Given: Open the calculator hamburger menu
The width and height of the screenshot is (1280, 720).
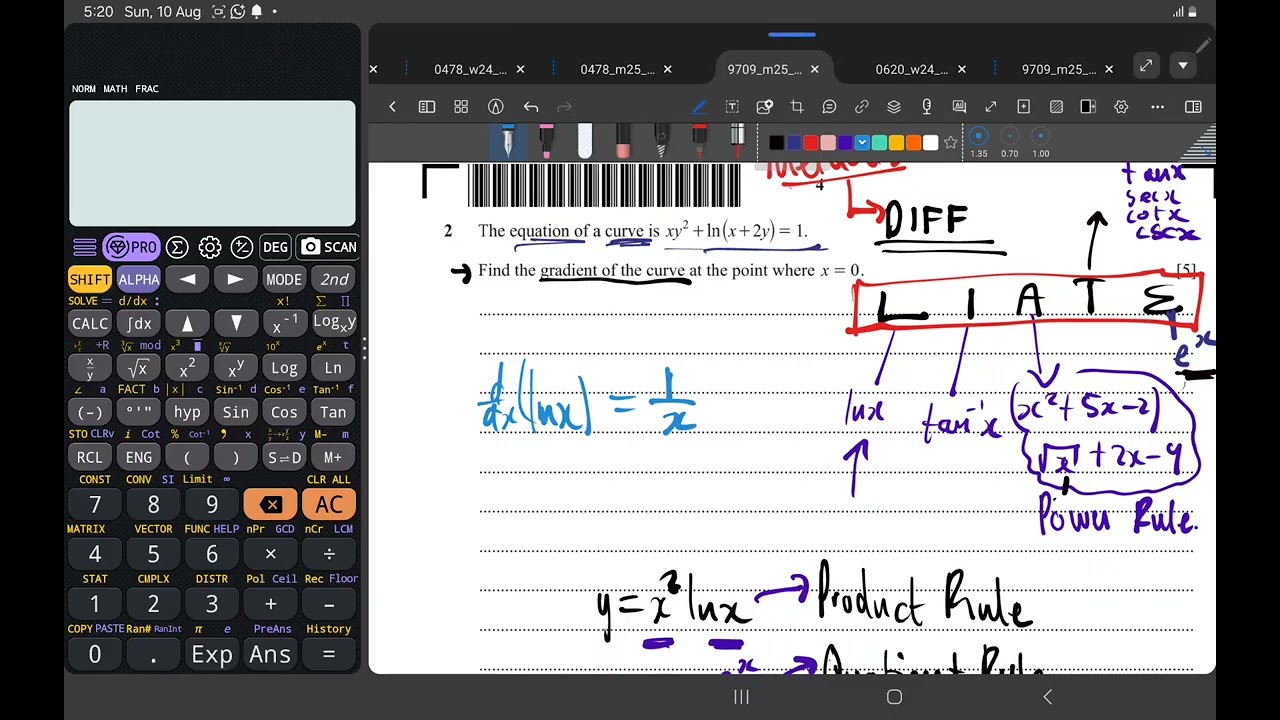Looking at the screenshot, I should pos(85,247).
